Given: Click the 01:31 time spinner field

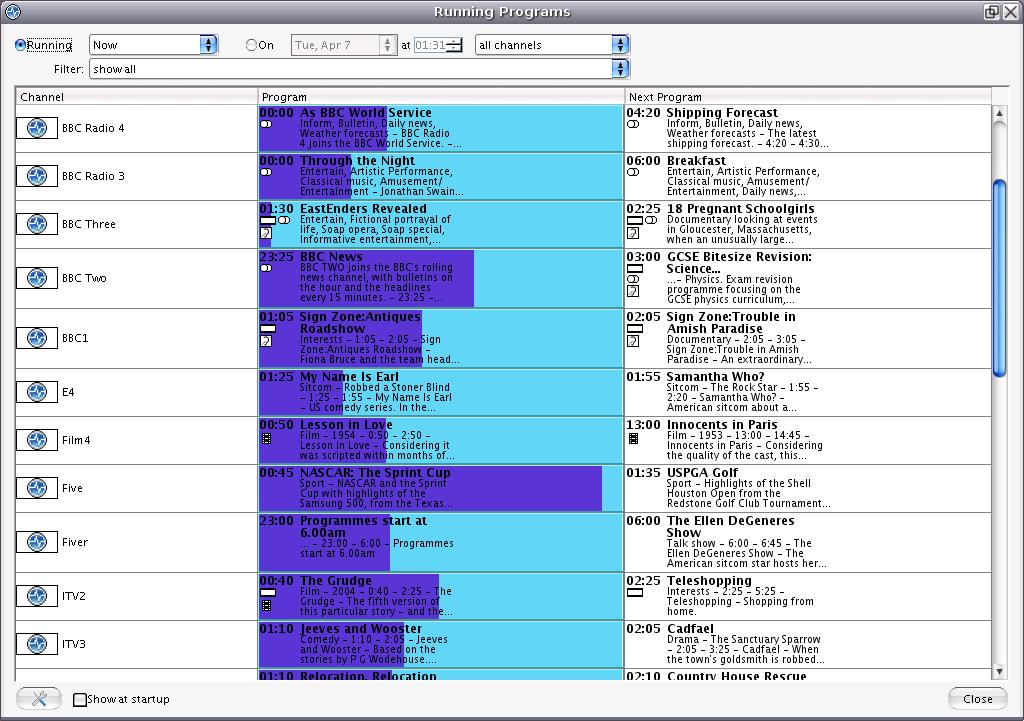Looking at the screenshot, I should coord(438,45).
